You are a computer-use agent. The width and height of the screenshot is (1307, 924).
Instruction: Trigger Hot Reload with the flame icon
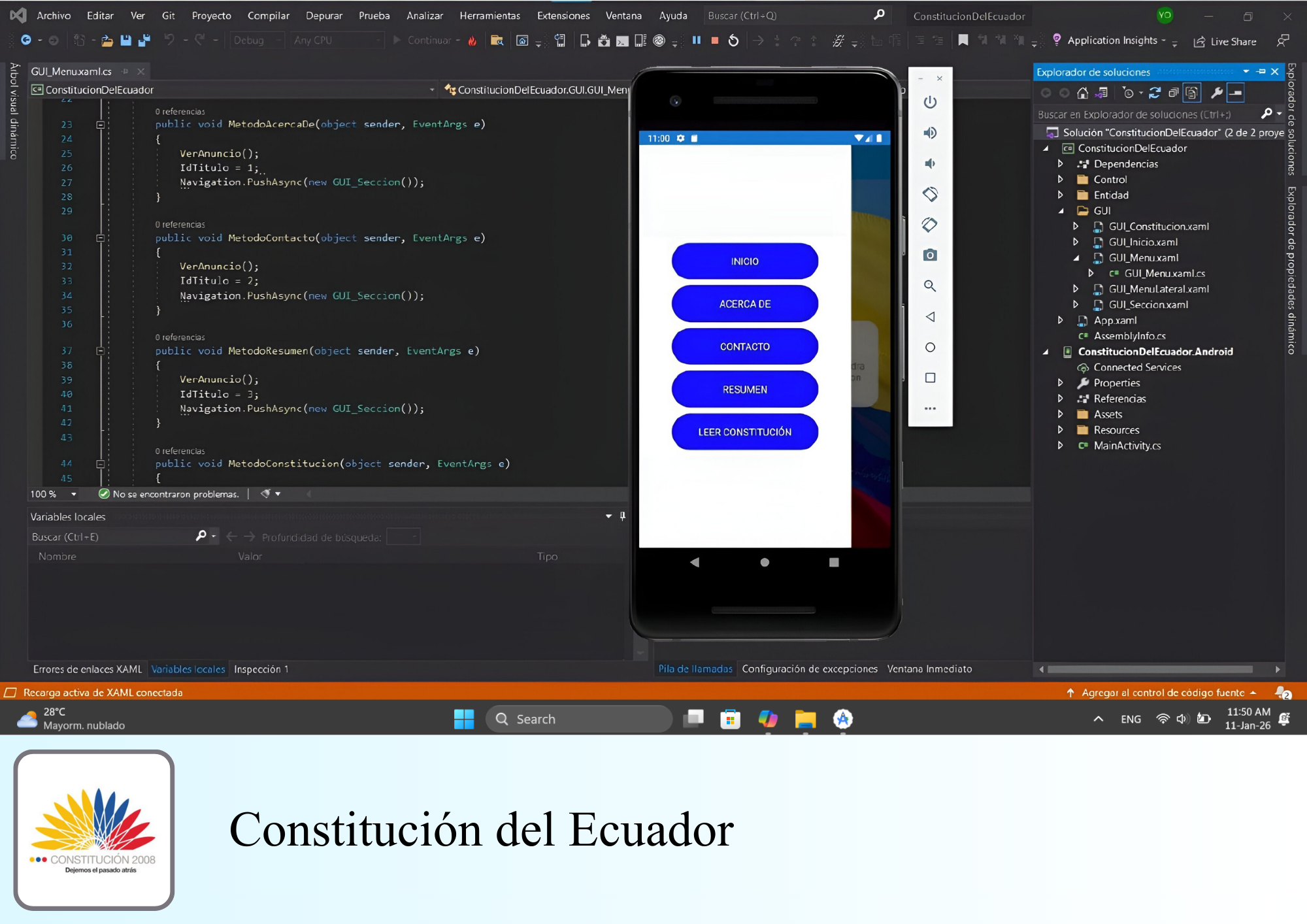pos(473,41)
